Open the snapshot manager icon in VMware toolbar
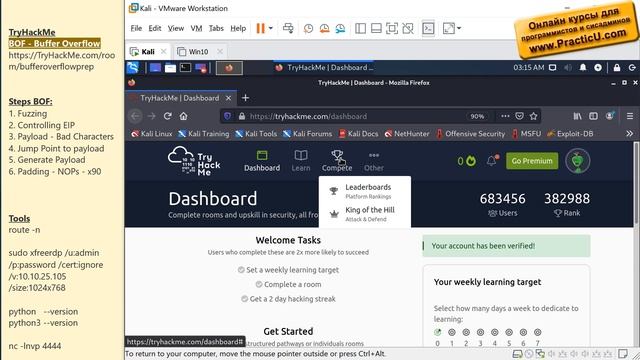The width and height of the screenshot is (640, 360). click(340, 28)
